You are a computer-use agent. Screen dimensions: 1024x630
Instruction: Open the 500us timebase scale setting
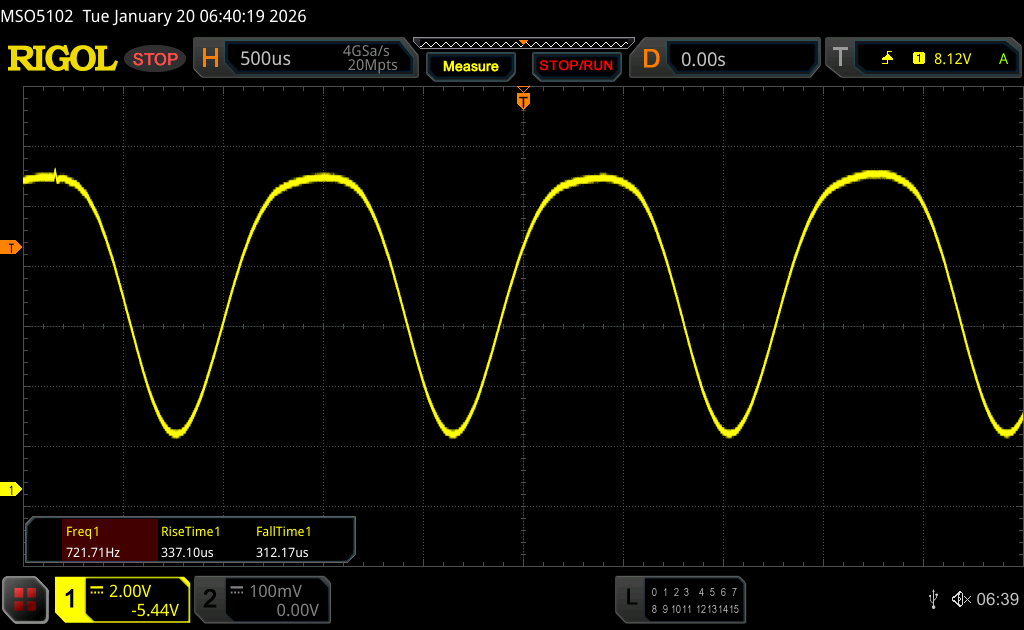click(x=266, y=59)
